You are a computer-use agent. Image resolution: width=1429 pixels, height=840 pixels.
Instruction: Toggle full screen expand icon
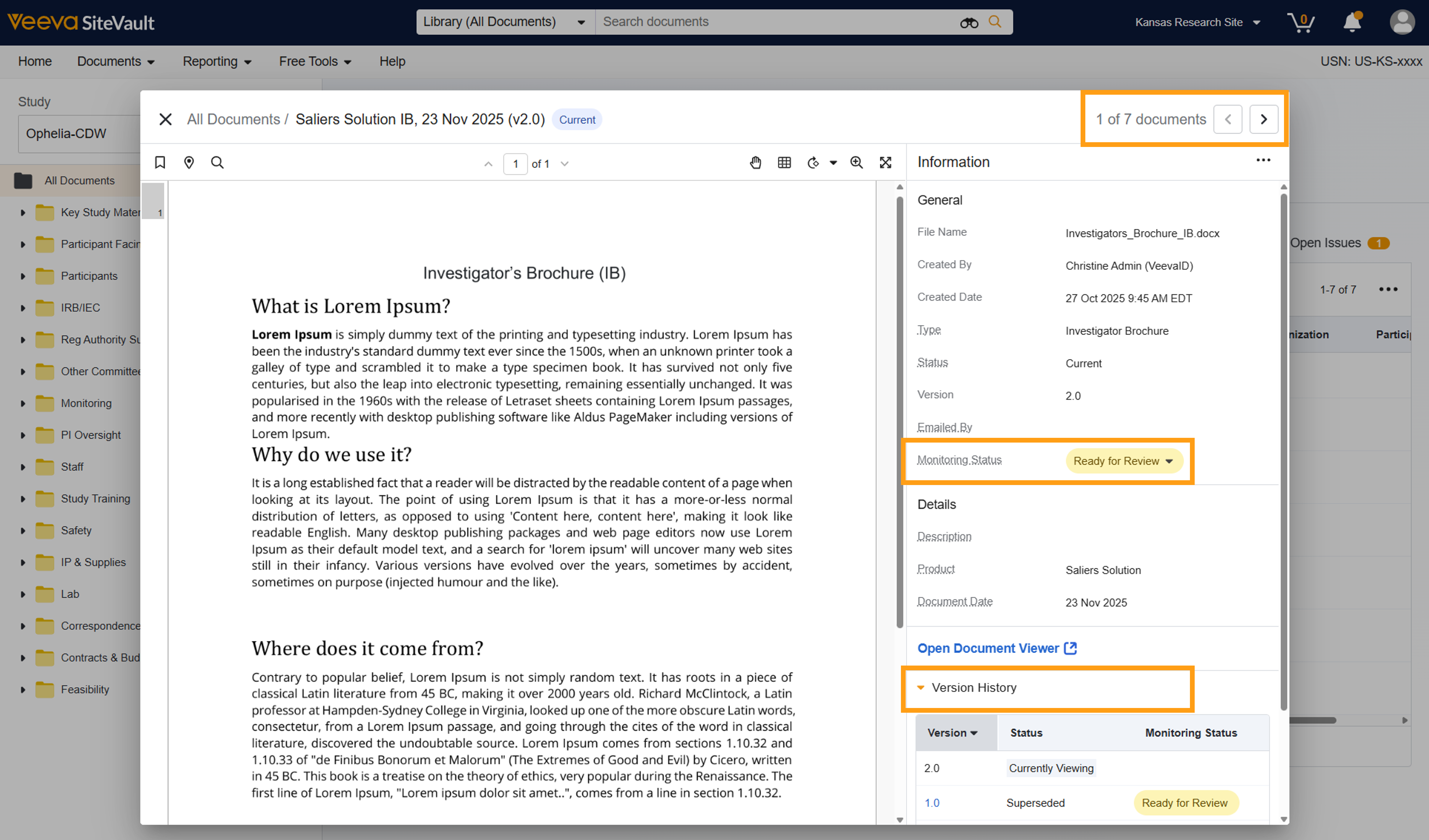pyautogui.click(x=885, y=163)
